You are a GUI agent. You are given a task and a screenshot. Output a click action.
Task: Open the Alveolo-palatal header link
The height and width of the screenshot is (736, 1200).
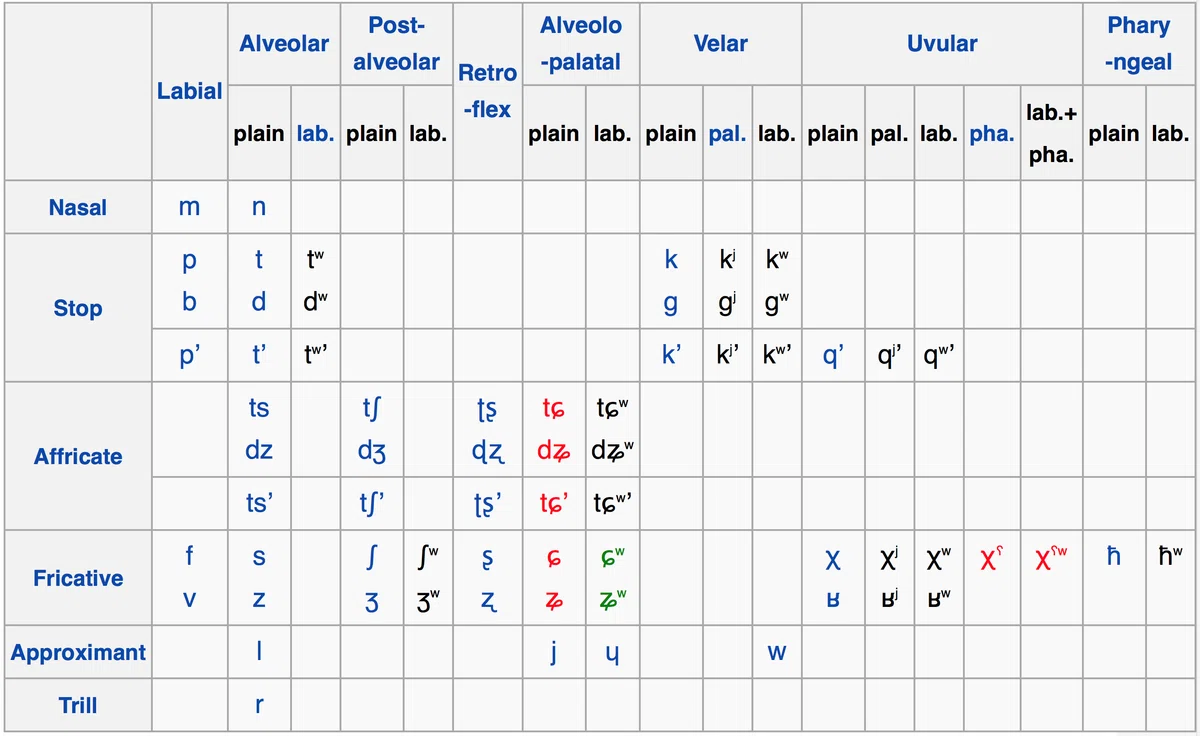[x=581, y=44]
